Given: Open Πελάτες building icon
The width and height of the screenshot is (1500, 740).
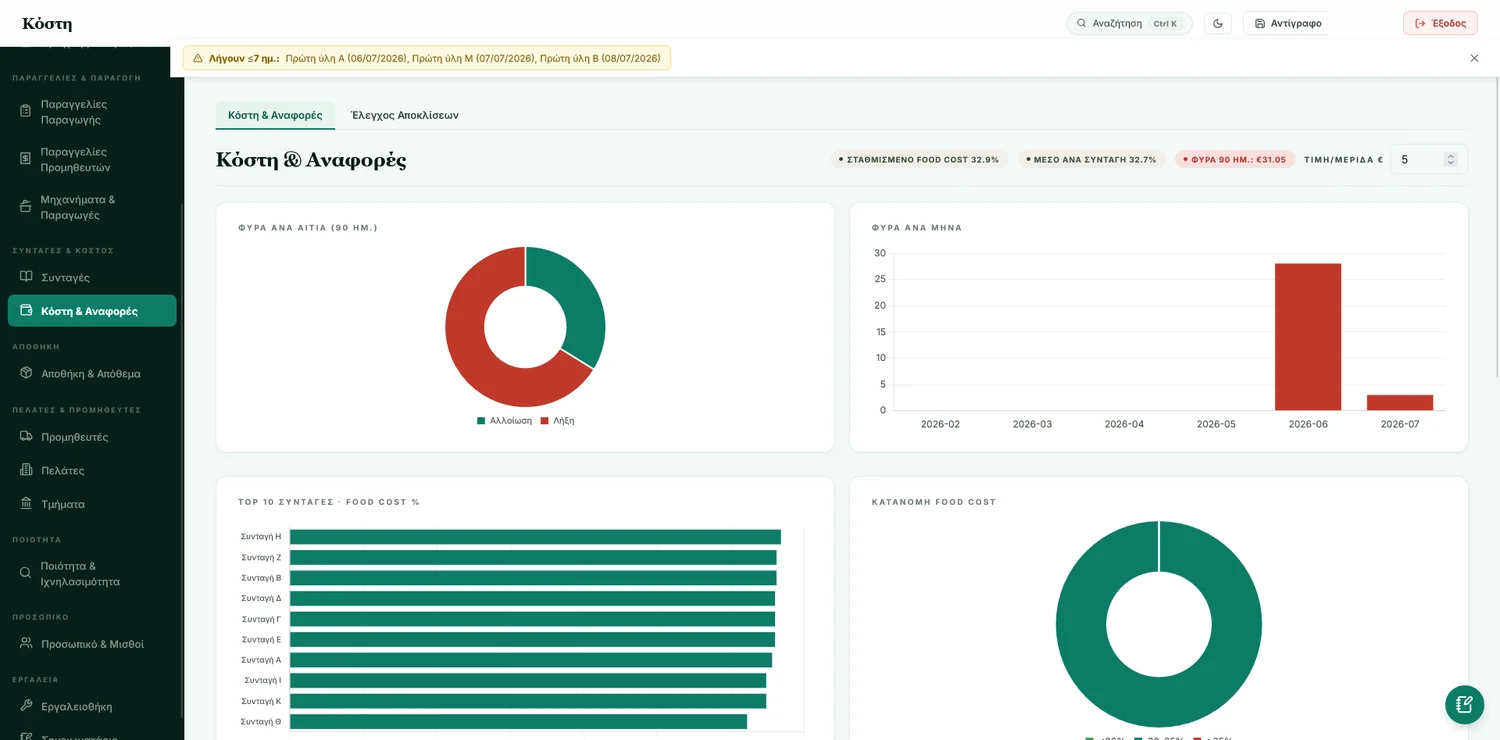Looking at the screenshot, I should [26, 470].
